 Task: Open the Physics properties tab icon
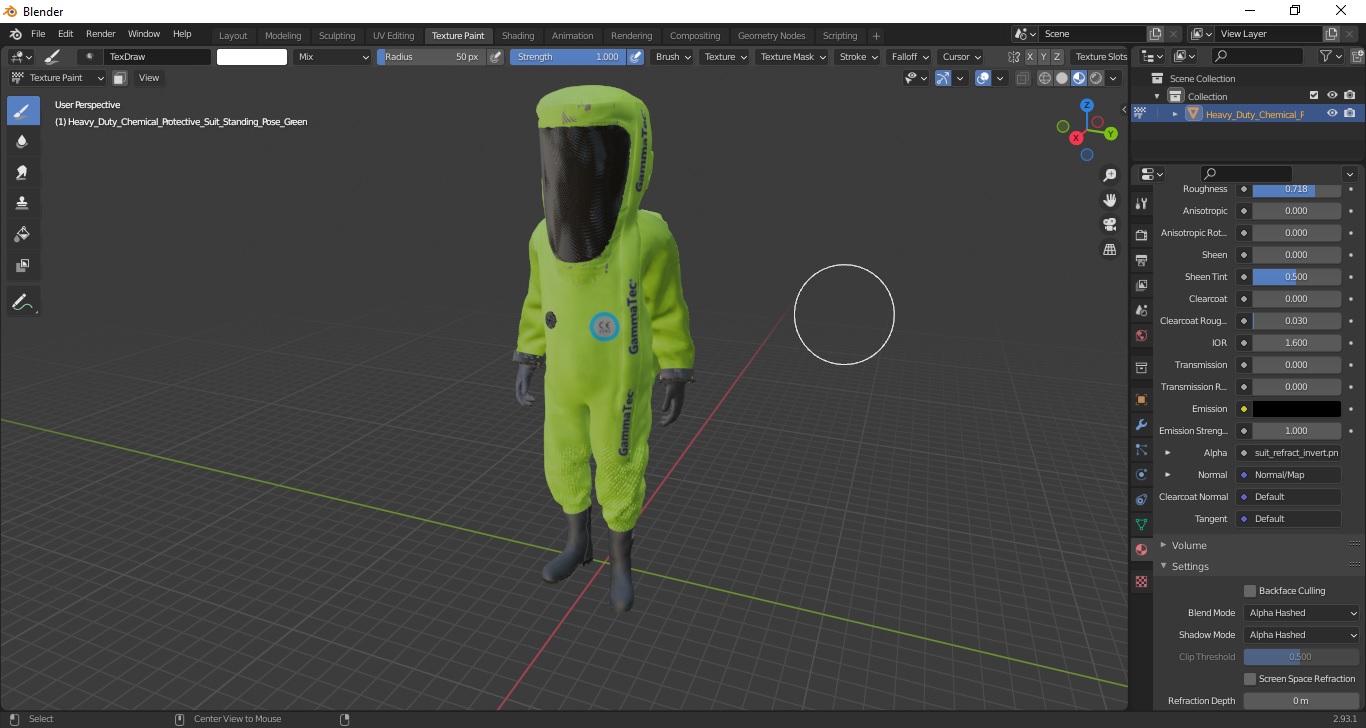(x=1141, y=474)
